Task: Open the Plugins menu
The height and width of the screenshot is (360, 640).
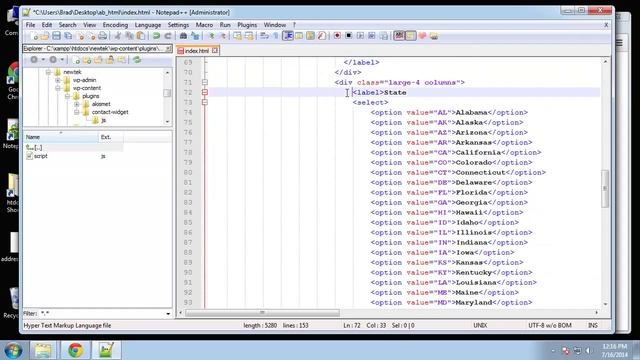Action: tap(247, 25)
